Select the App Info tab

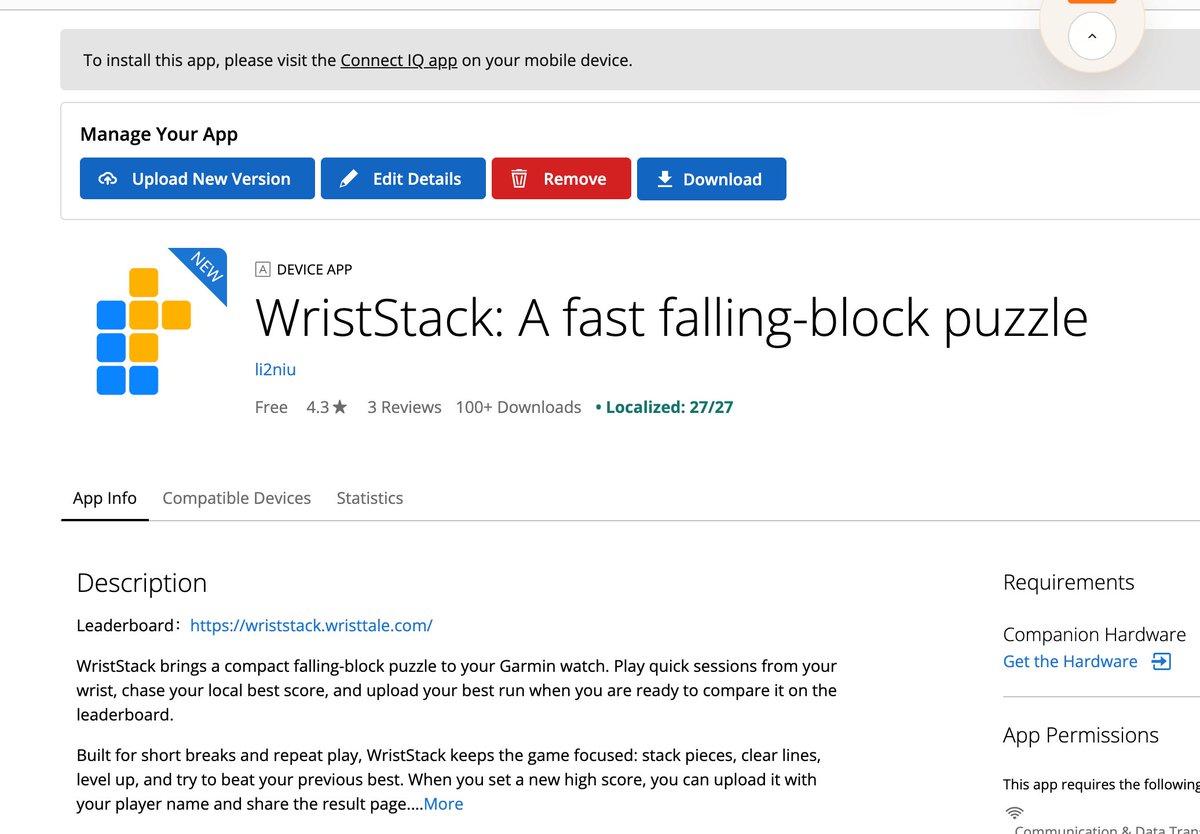[105, 498]
